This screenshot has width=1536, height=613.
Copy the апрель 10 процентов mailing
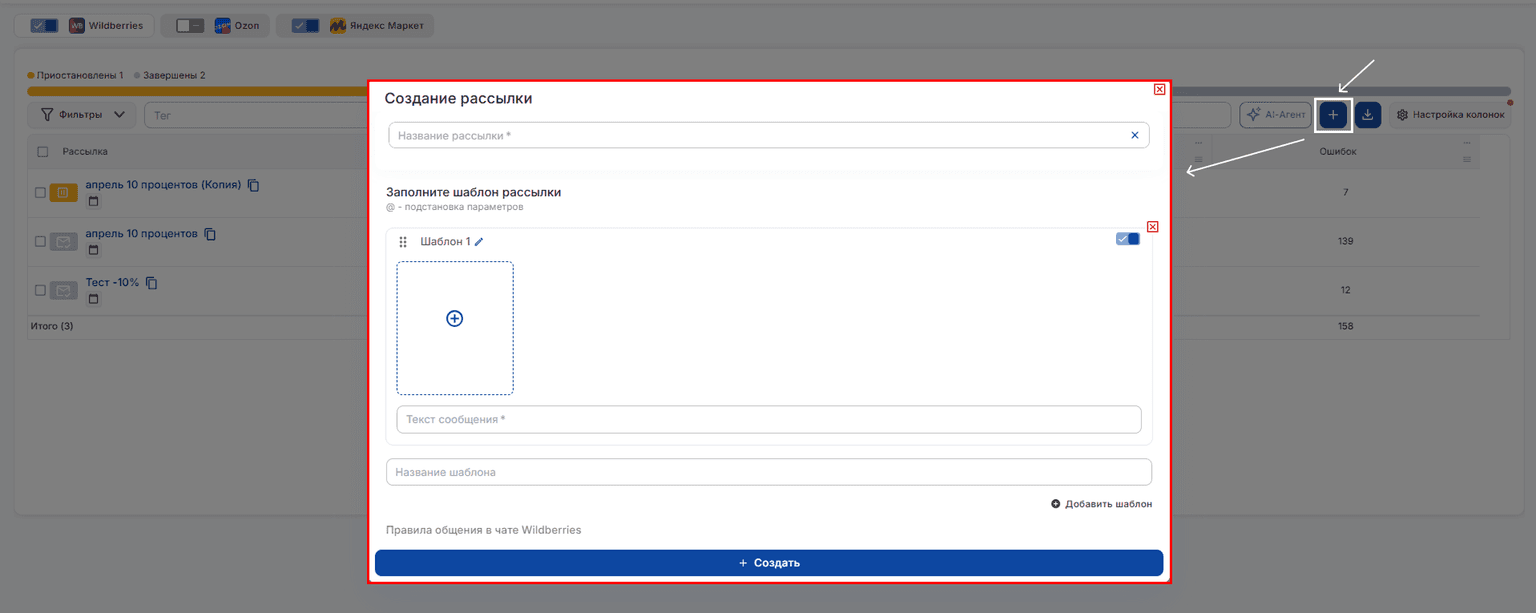click(210, 234)
